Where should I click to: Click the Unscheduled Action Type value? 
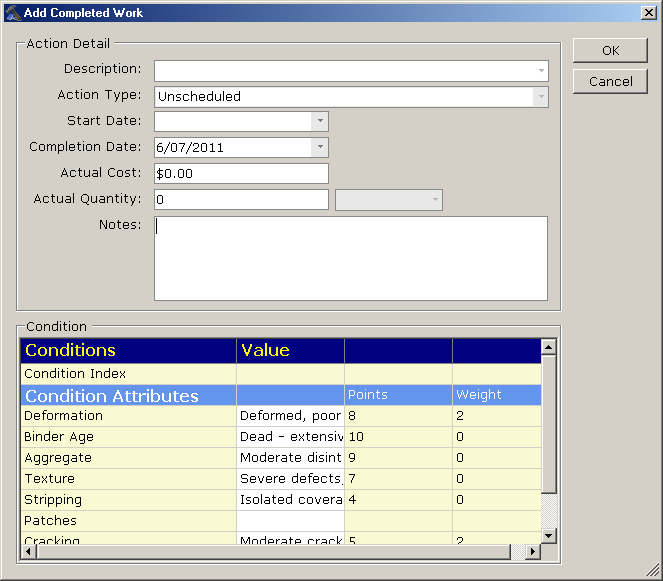(x=199, y=96)
